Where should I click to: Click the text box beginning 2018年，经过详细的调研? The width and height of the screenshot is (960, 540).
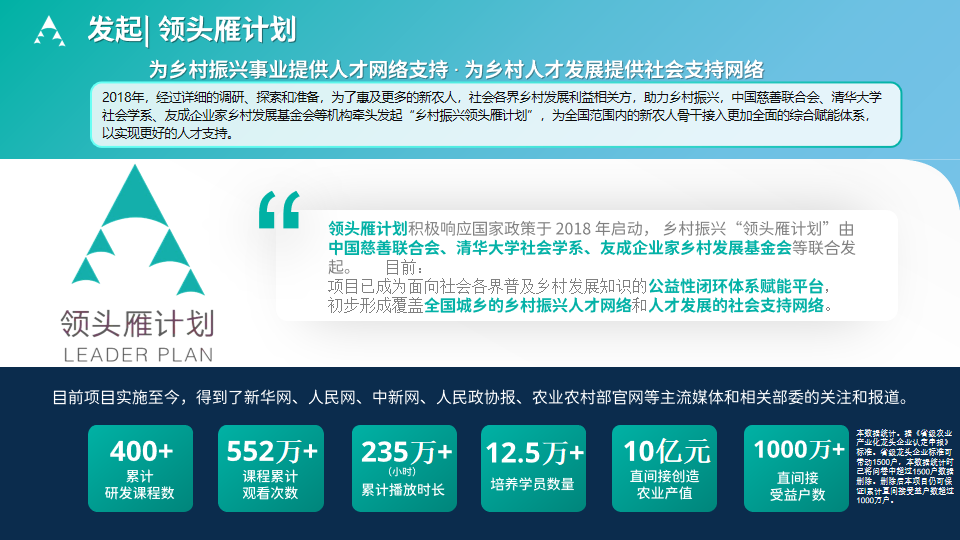[496, 114]
